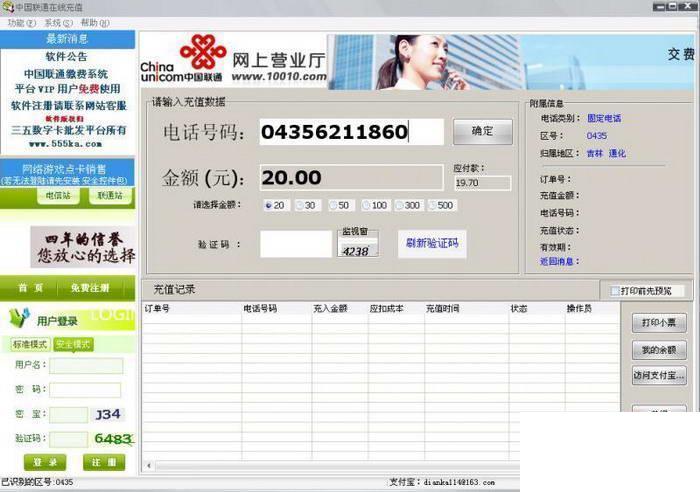Click the 状态 column header
The image size is (700, 492).
(537, 309)
